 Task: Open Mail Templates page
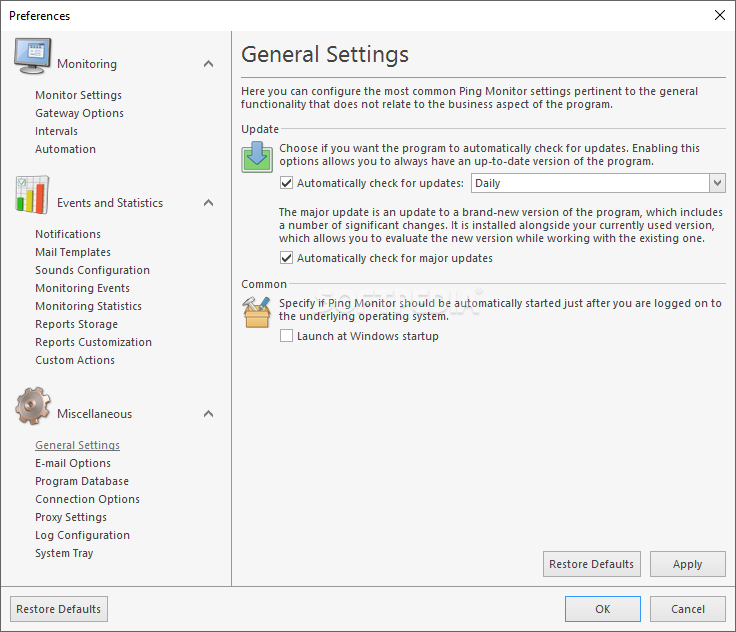[73, 252]
